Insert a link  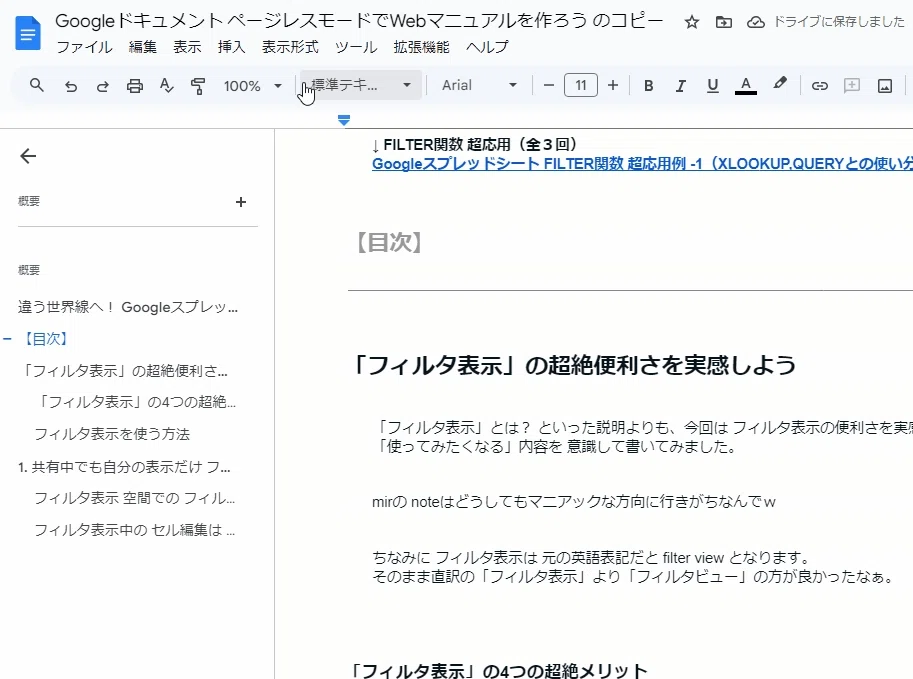tap(819, 86)
